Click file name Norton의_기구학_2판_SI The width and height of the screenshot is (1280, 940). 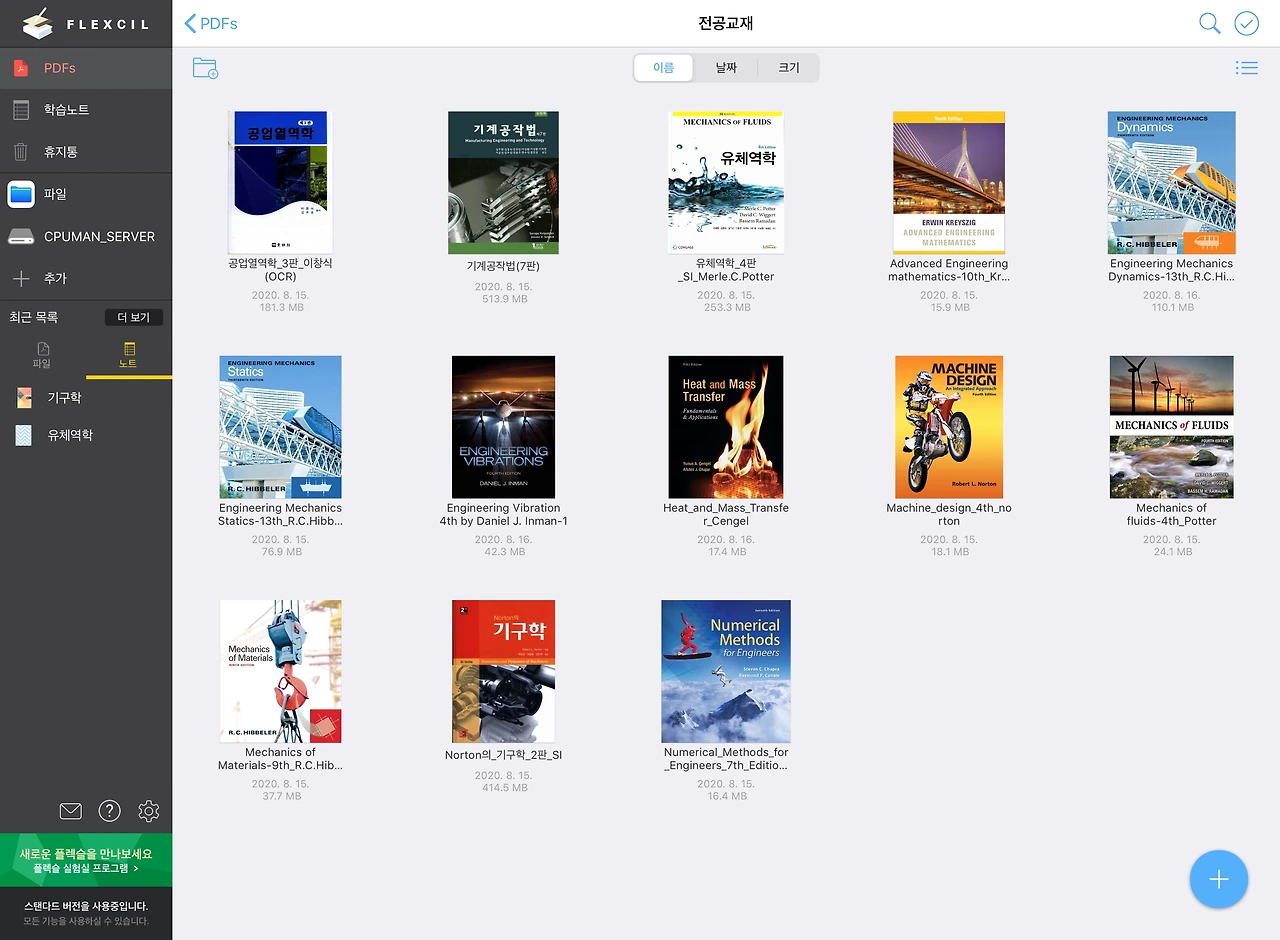(x=503, y=755)
